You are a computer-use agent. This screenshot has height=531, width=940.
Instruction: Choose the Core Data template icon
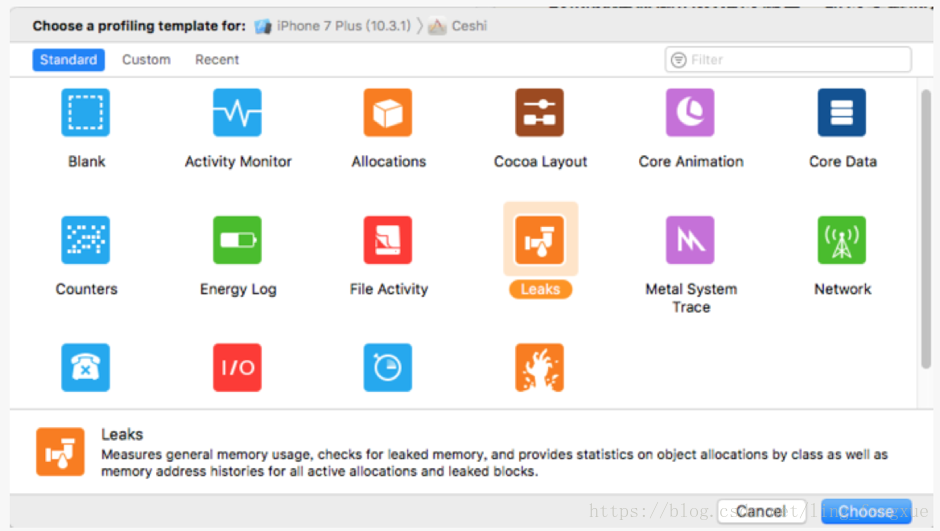pyautogui.click(x=842, y=113)
